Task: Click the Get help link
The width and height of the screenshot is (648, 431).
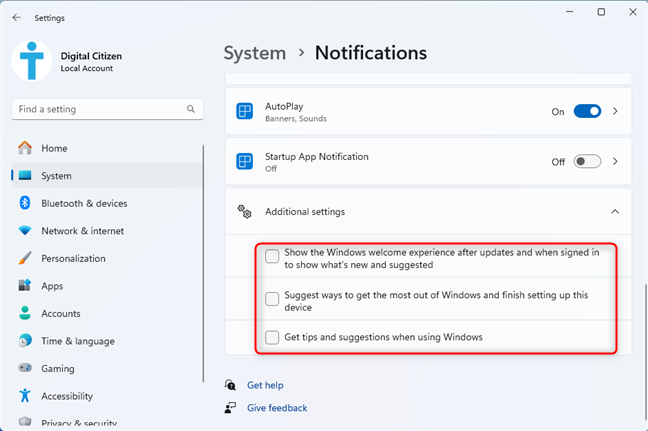Action: [x=265, y=385]
